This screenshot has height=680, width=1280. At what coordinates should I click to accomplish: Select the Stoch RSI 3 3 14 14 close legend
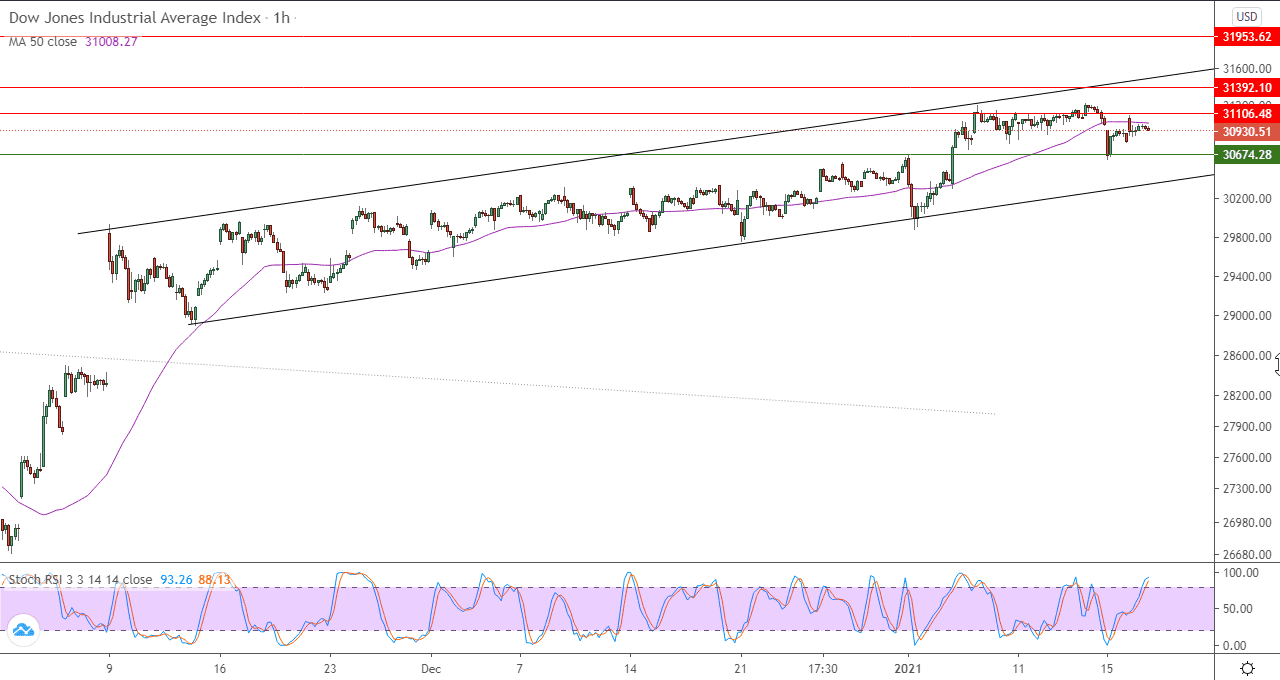81,579
